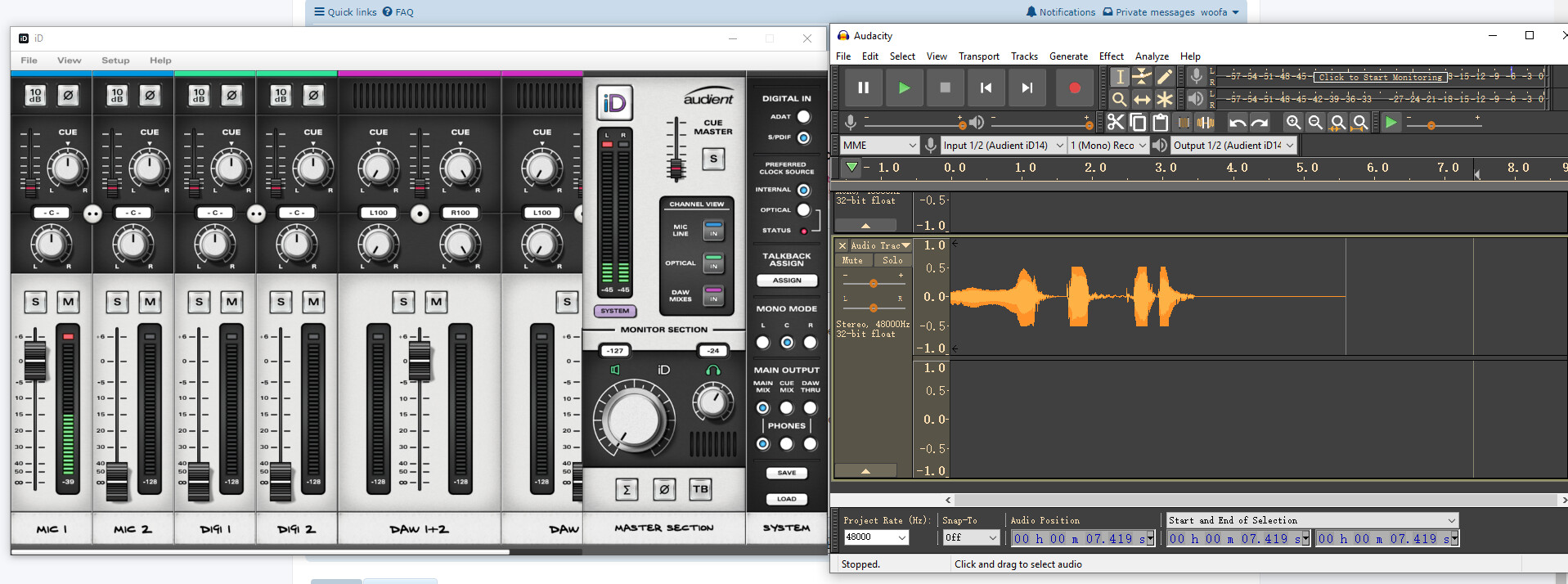Viewport: 1568px width, 584px height.
Task: Click the Fit Project zoom icon
Action: [x=1360, y=123]
